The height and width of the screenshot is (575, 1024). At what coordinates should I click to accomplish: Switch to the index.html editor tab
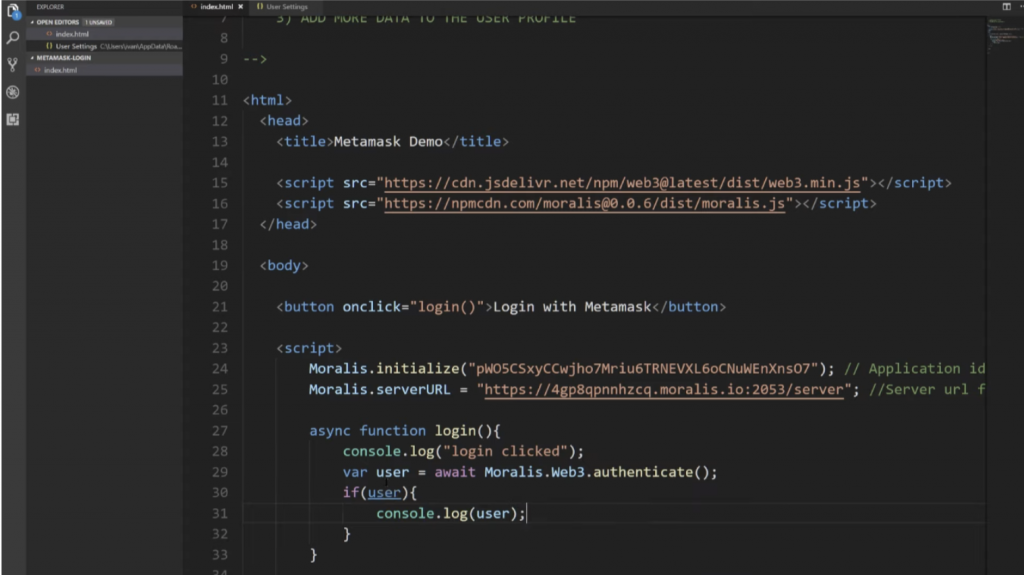pyautogui.click(x=216, y=7)
